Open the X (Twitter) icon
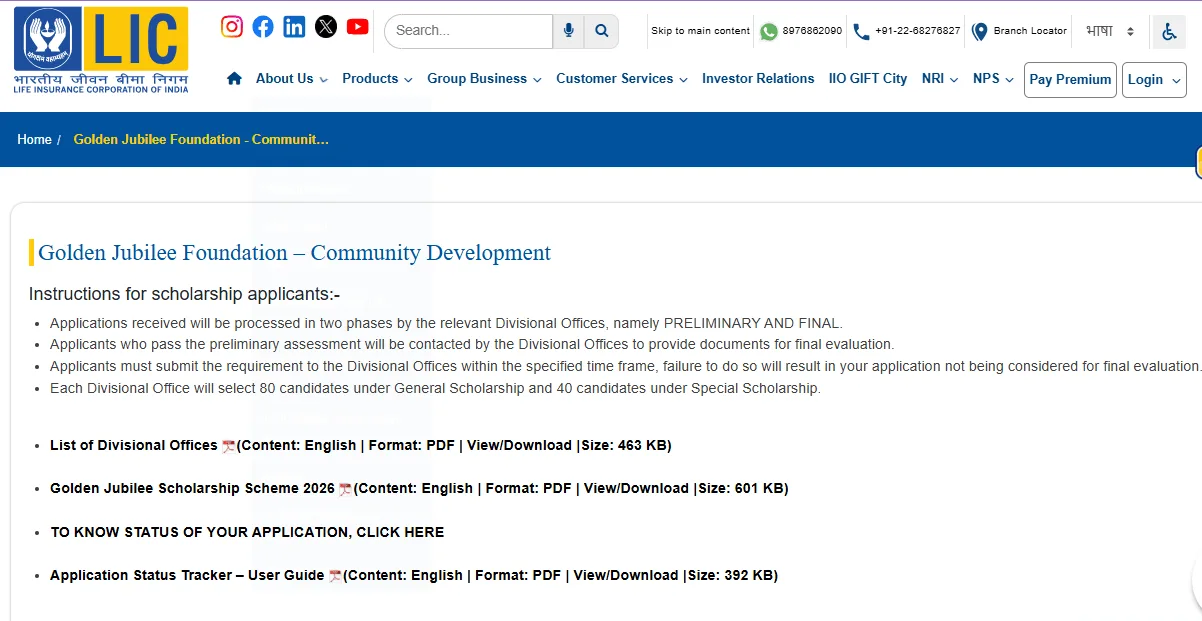The height and width of the screenshot is (621, 1202). 326,27
